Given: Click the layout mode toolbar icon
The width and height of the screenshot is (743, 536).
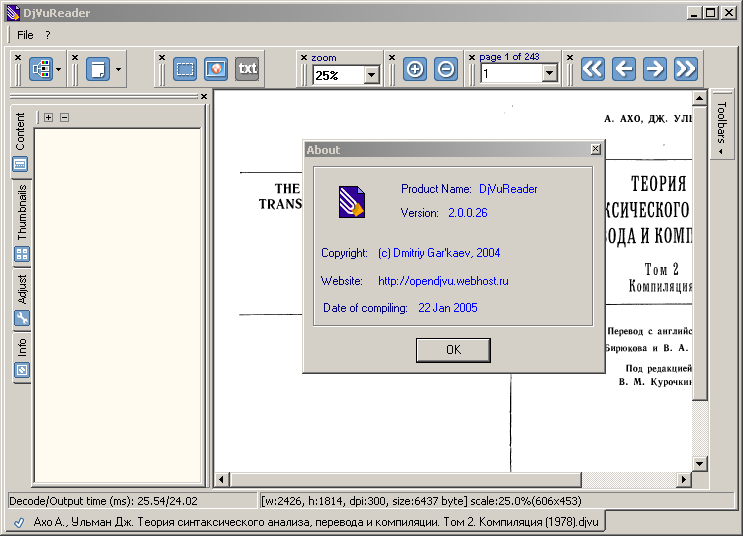Looking at the screenshot, I should point(41,69).
